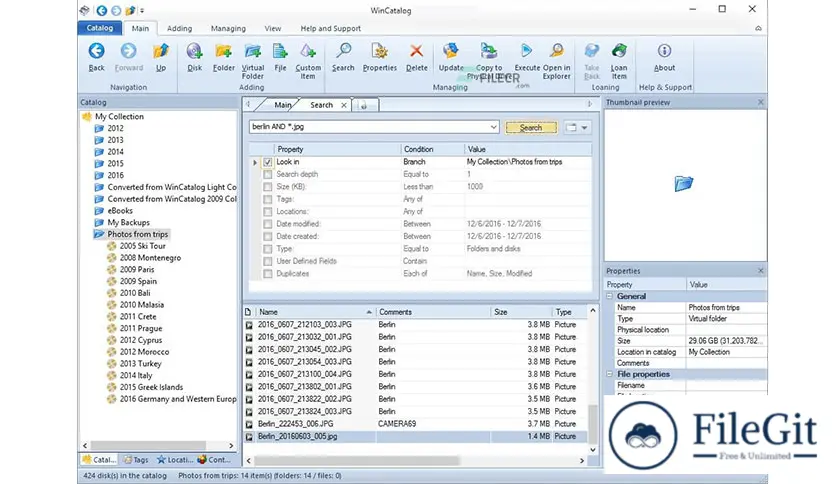Switch to the Adding ribbon tab
This screenshot has width=836, height=484.
click(179, 28)
